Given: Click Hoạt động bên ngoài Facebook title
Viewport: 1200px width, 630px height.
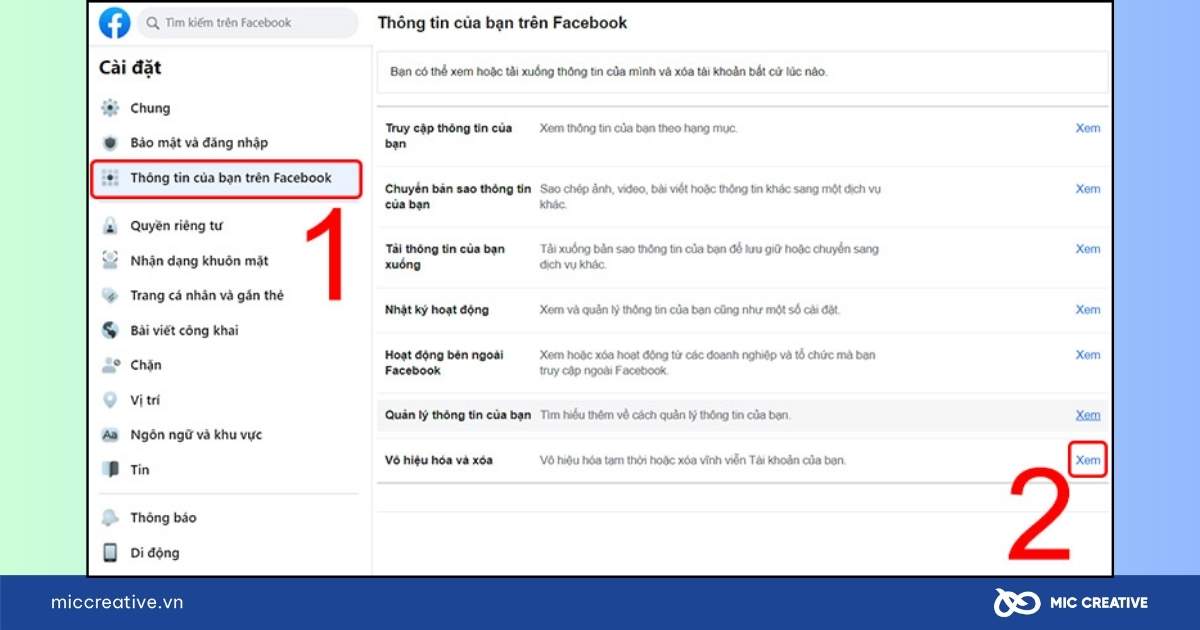Looking at the screenshot, I should point(444,363).
